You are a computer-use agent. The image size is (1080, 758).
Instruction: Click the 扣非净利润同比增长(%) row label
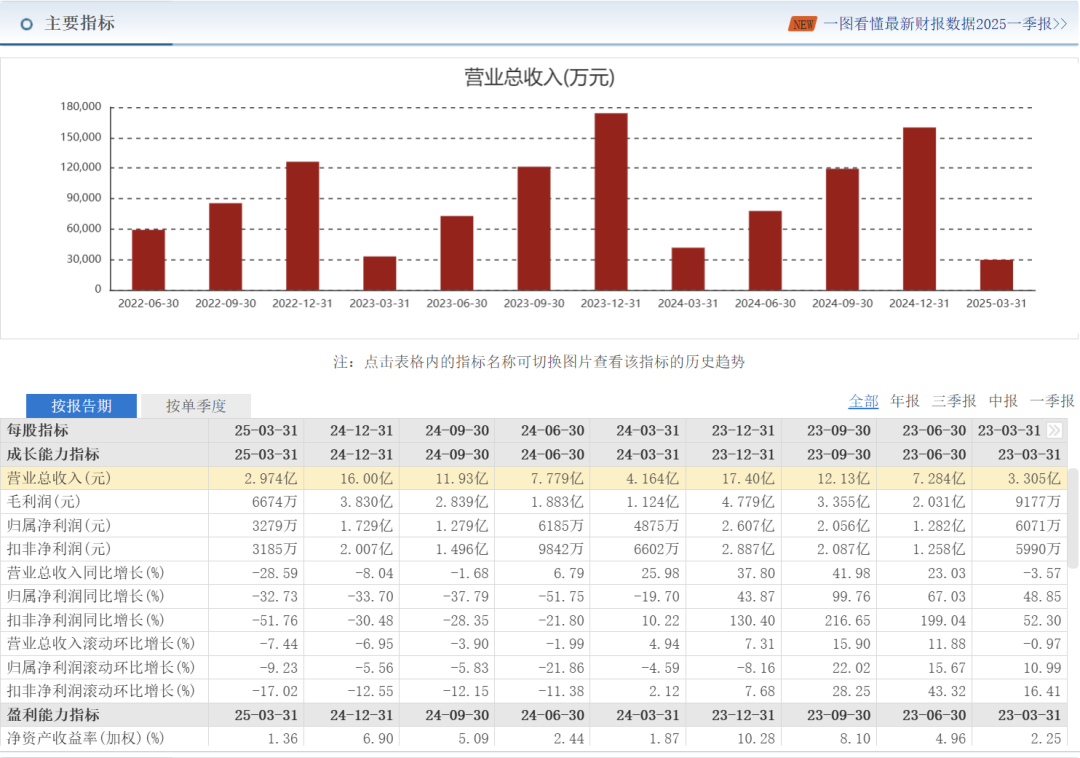tap(86, 620)
